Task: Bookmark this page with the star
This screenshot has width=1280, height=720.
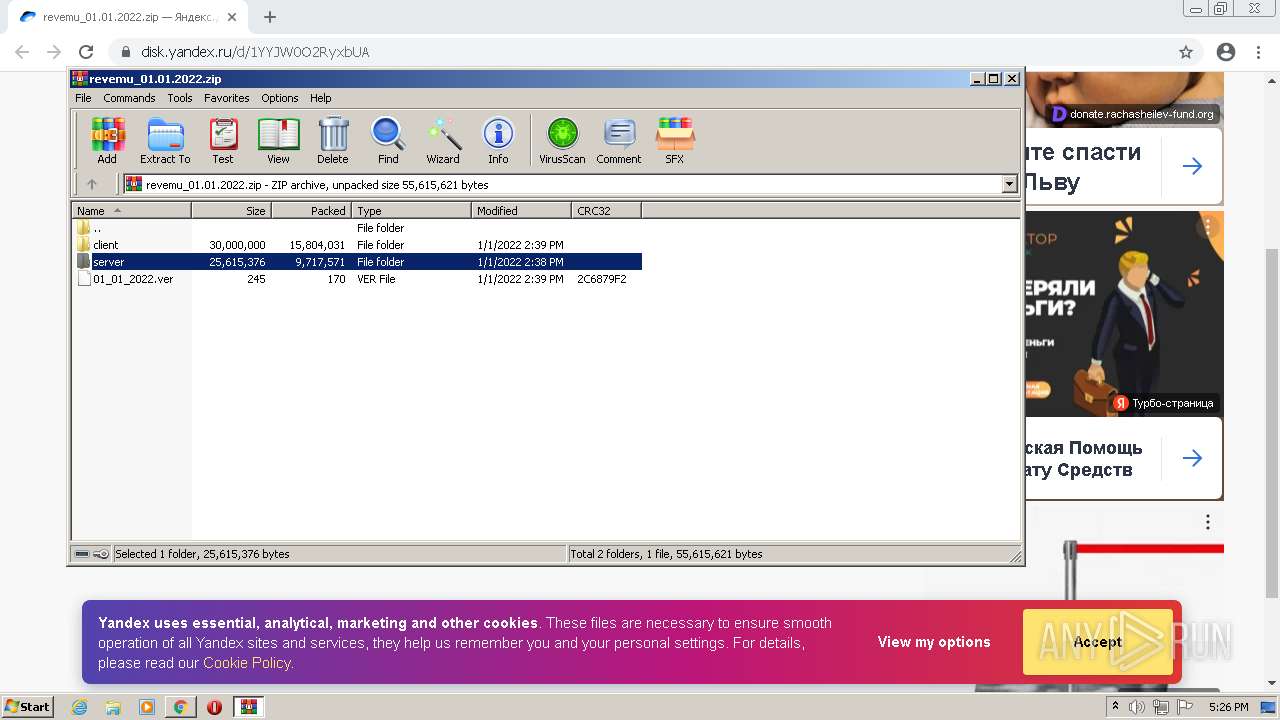Action: (x=1186, y=52)
